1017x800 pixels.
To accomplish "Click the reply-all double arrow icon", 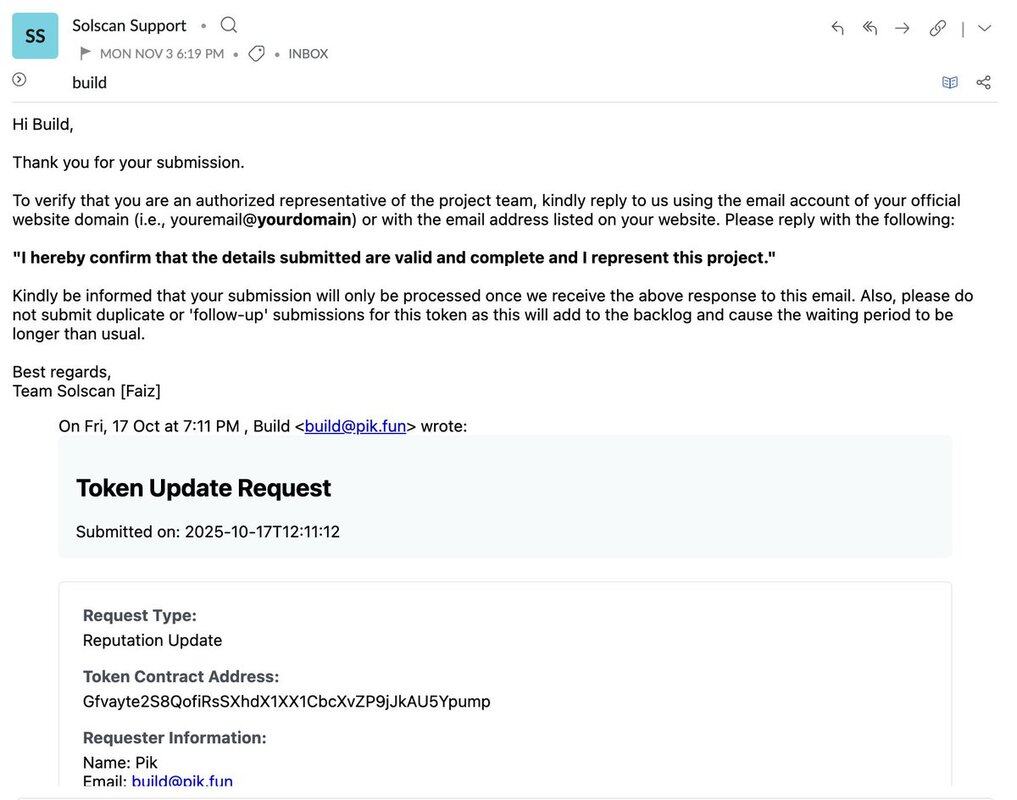I will tap(869, 28).
